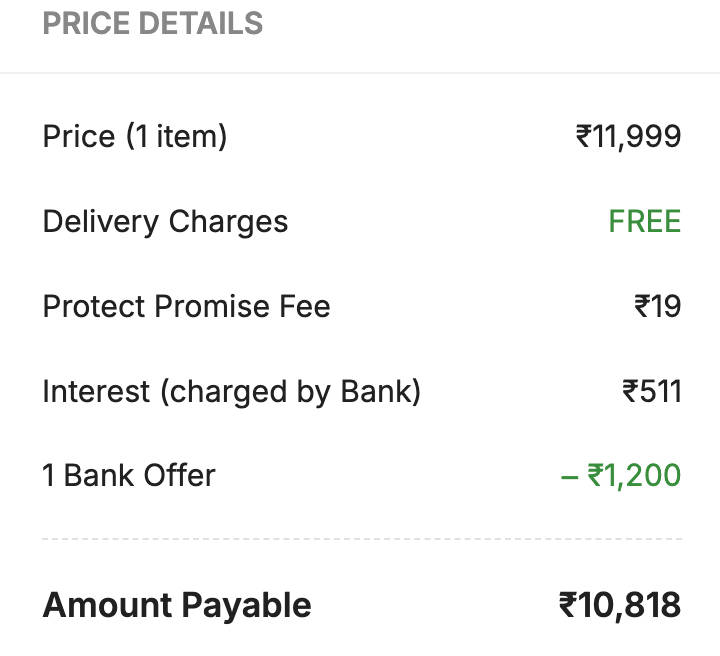This screenshot has height=656, width=720.
Task: Click the divider line below PRICE DETAILS
Action: click(360, 73)
